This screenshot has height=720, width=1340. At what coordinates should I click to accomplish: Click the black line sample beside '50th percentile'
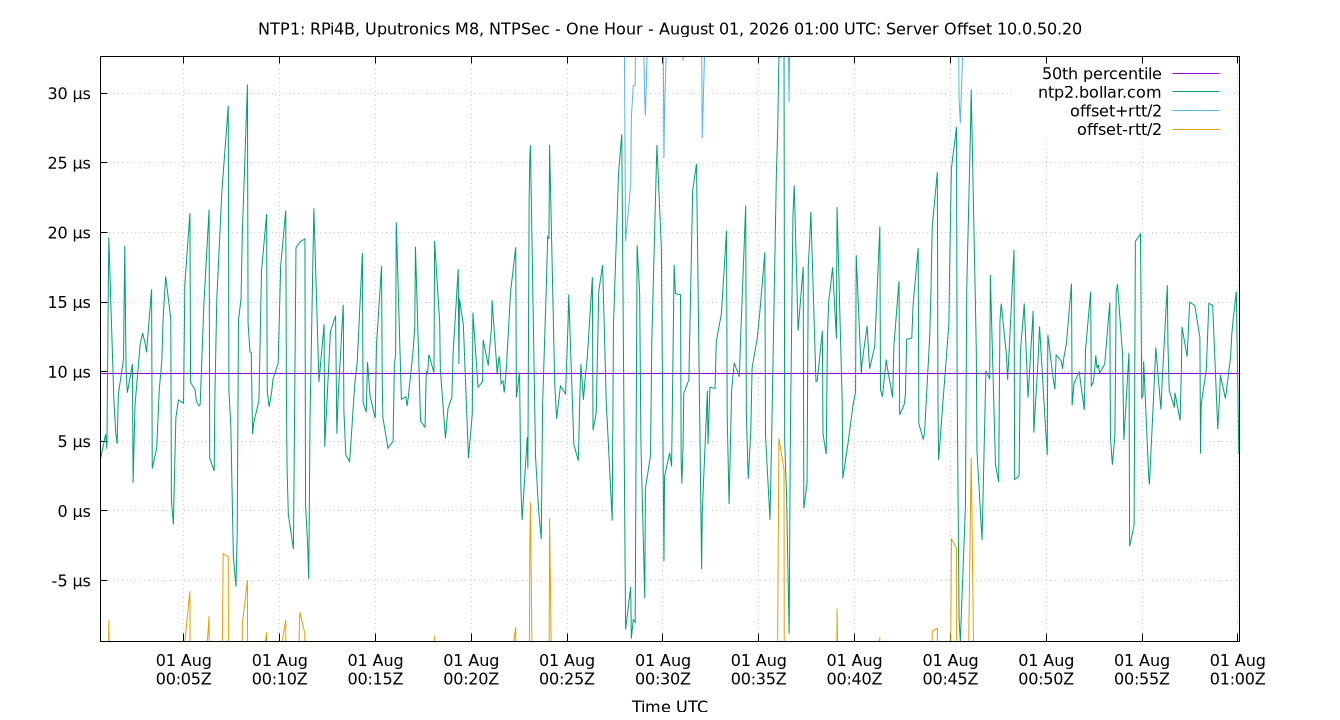(x=1195, y=74)
